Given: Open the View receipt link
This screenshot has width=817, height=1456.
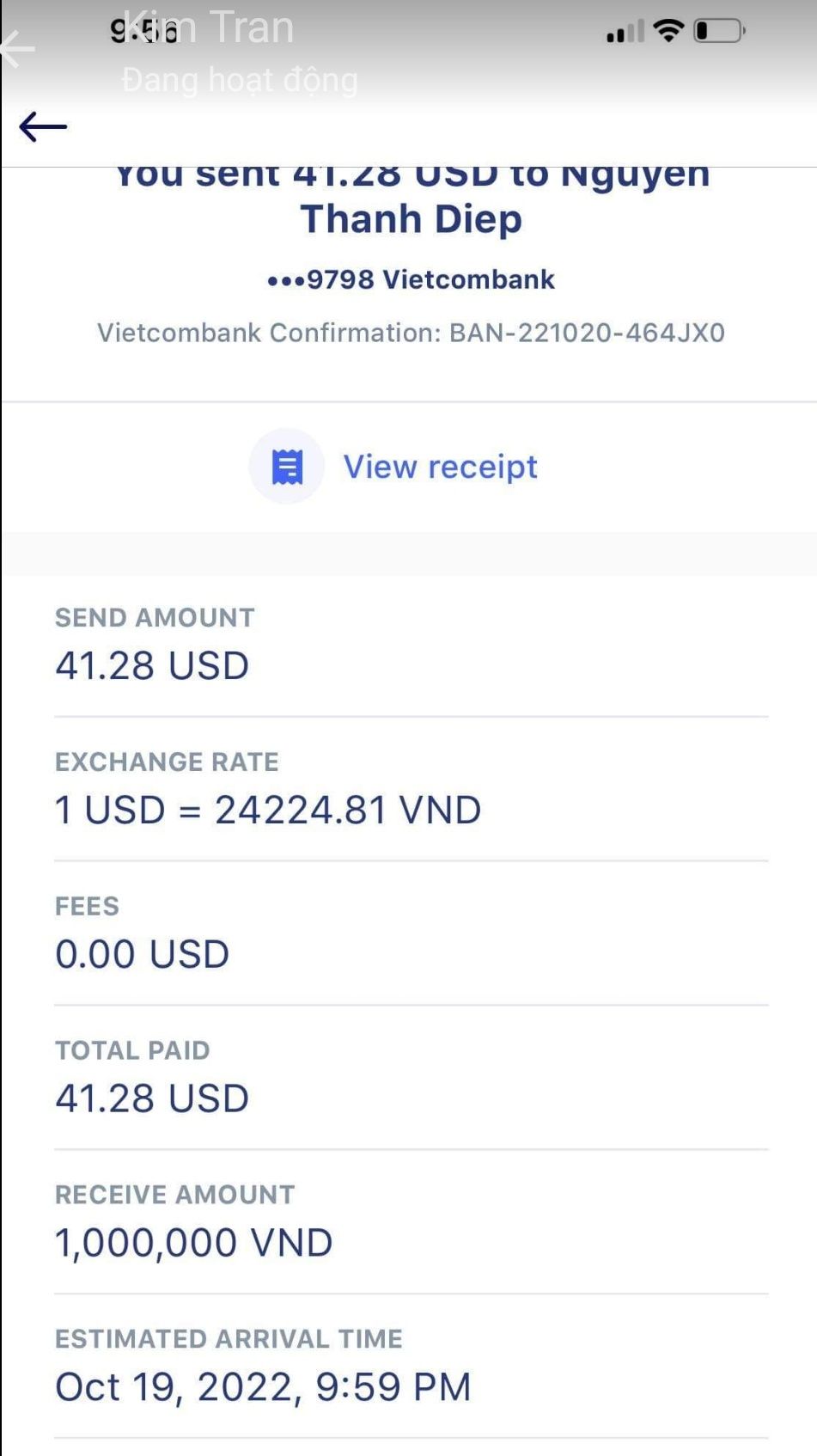Looking at the screenshot, I should click(x=440, y=467).
